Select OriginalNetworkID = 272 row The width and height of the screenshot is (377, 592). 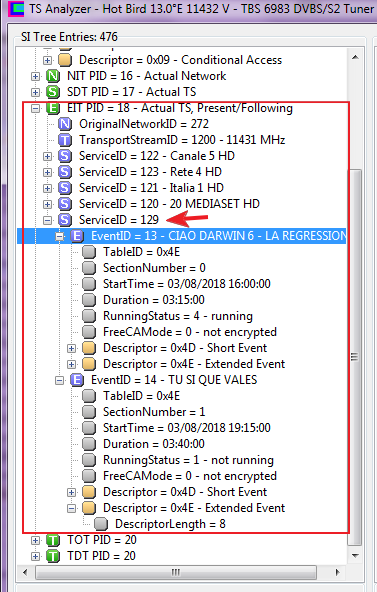(x=144, y=124)
